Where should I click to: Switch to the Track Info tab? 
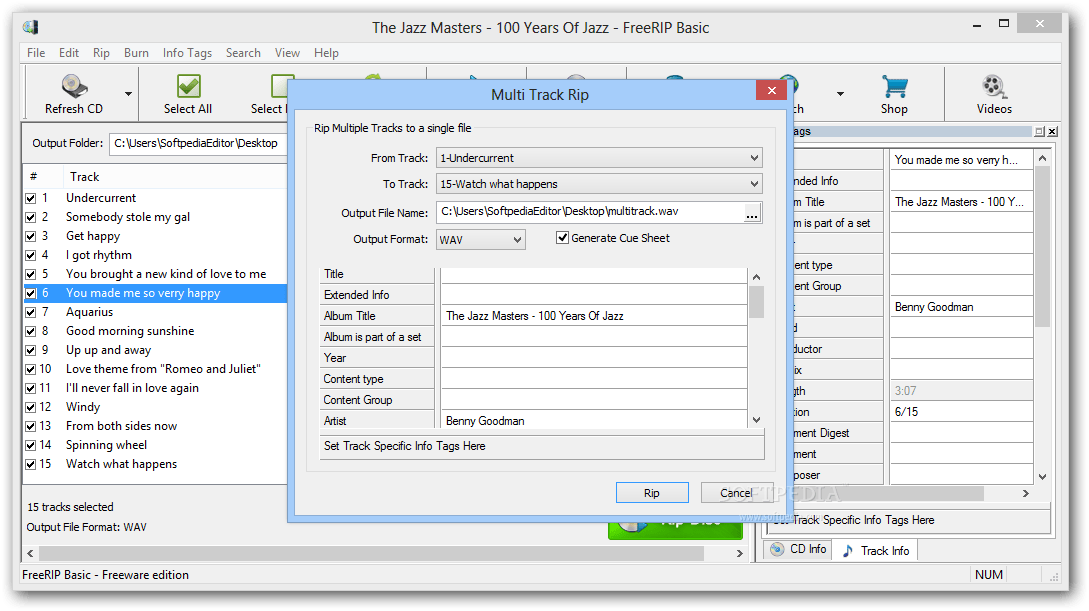point(875,551)
